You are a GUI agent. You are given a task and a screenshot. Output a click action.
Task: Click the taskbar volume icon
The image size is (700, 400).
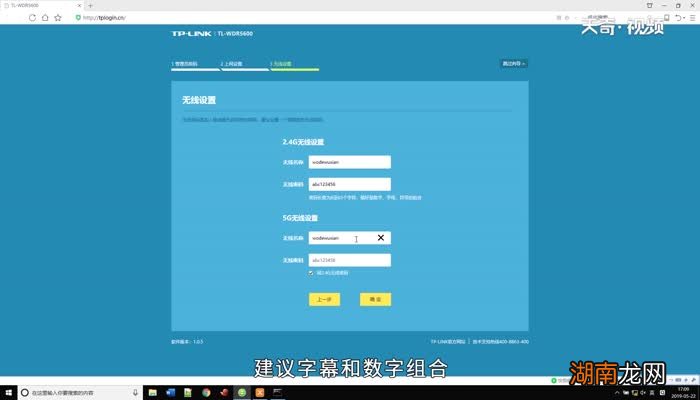(643, 393)
